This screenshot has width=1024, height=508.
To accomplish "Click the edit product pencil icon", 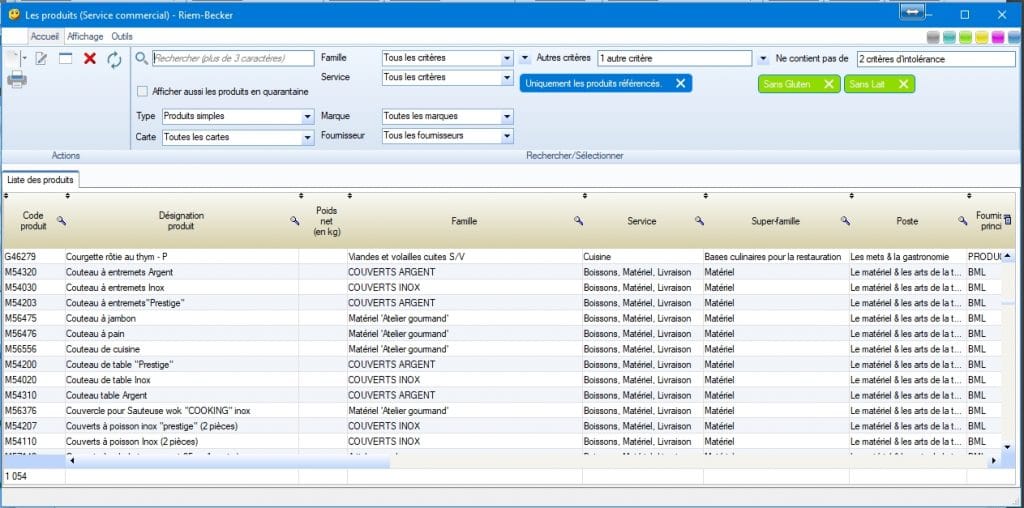I will [x=42, y=59].
